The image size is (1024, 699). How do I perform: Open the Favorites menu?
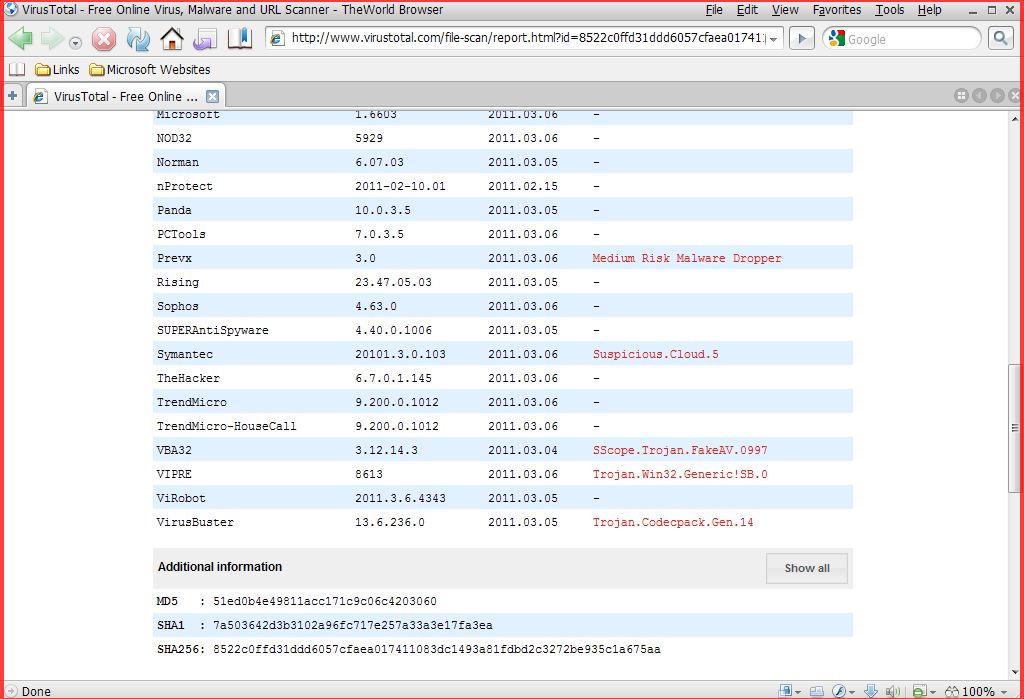click(x=837, y=10)
